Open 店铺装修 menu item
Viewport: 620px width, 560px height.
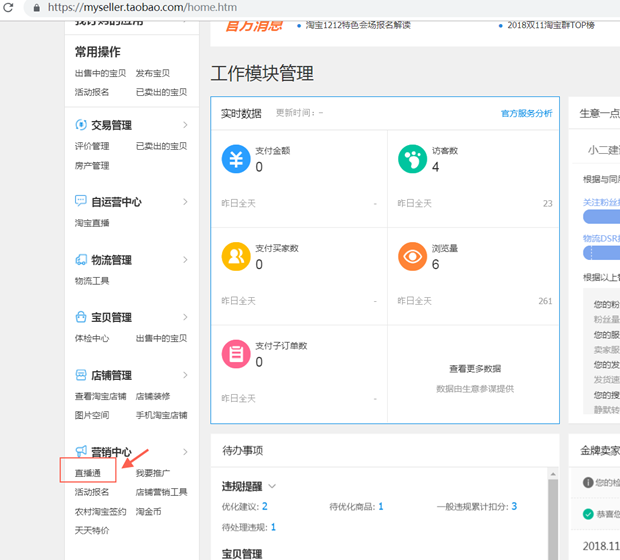153,396
